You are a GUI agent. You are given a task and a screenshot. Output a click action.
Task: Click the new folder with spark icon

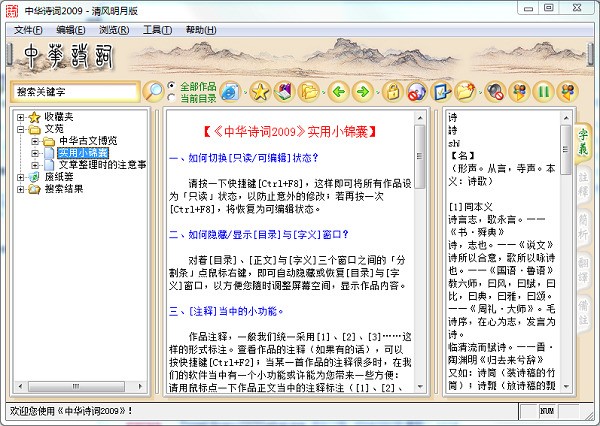pyautogui.click(x=465, y=92)
